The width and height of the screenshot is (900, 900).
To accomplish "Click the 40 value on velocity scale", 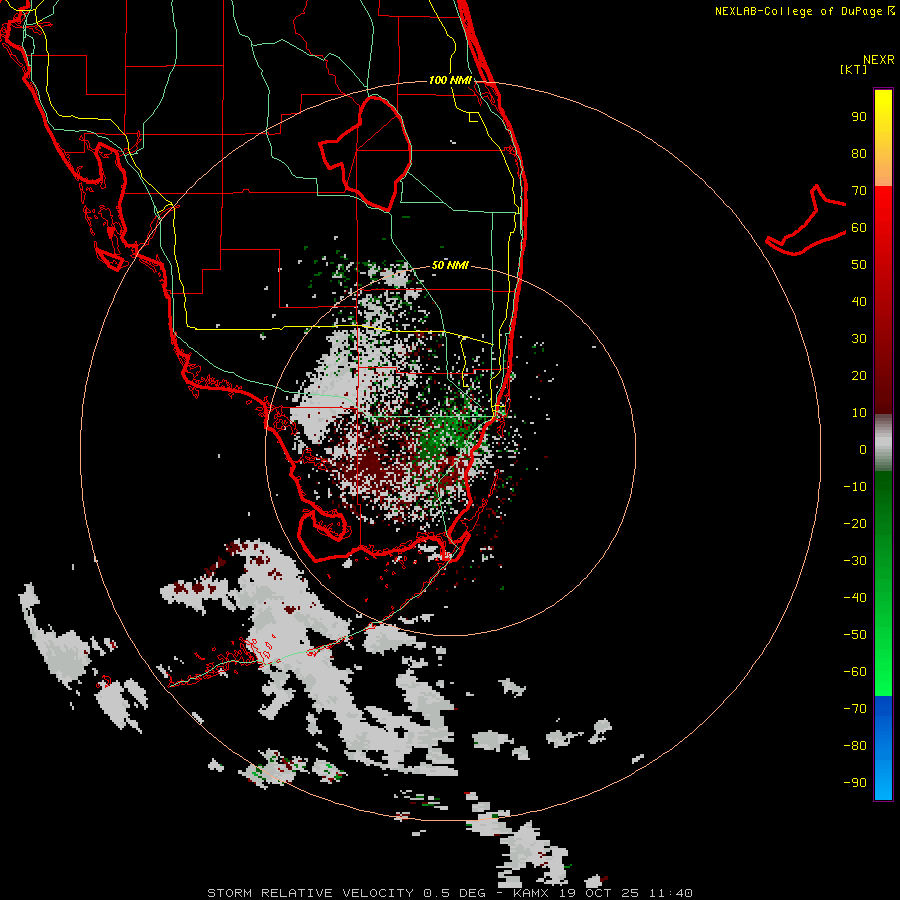I will tap(859, 301).
